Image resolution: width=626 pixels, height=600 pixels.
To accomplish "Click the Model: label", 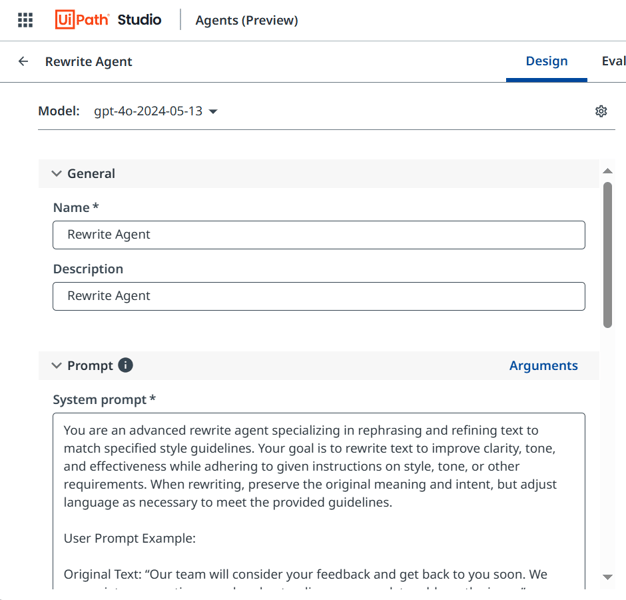I will 59,111.
